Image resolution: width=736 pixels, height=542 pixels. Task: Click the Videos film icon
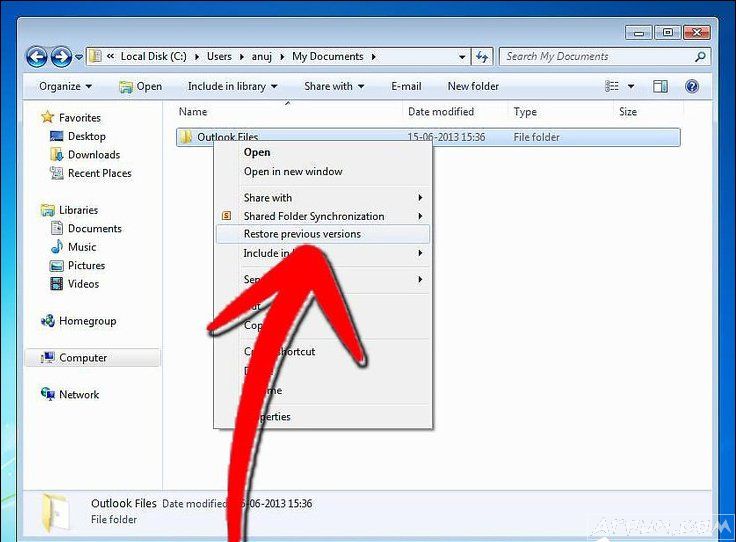click(56, 284)
